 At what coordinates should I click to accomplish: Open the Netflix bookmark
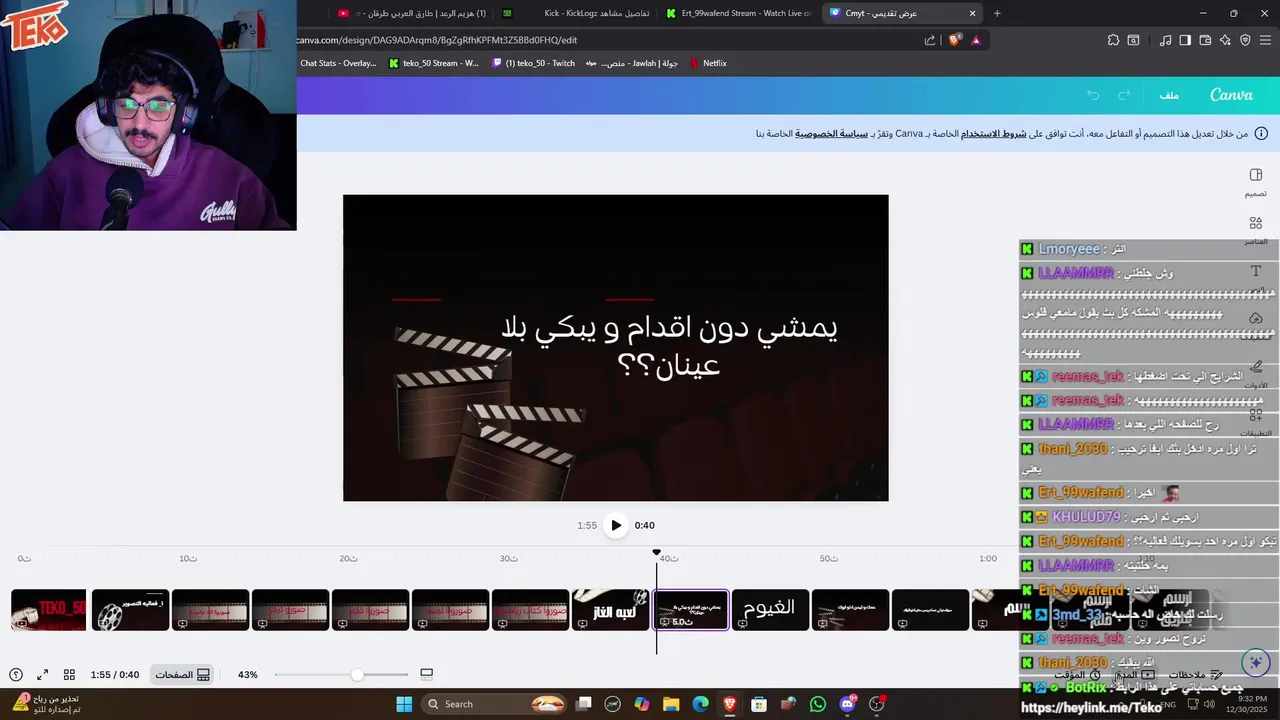[708, 63]
